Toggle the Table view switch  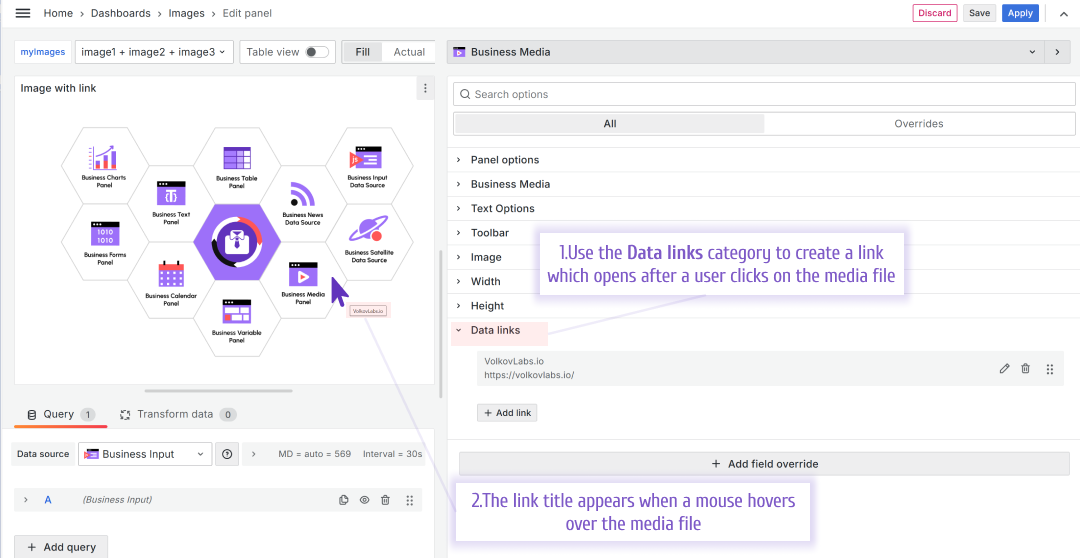[316, 52]
